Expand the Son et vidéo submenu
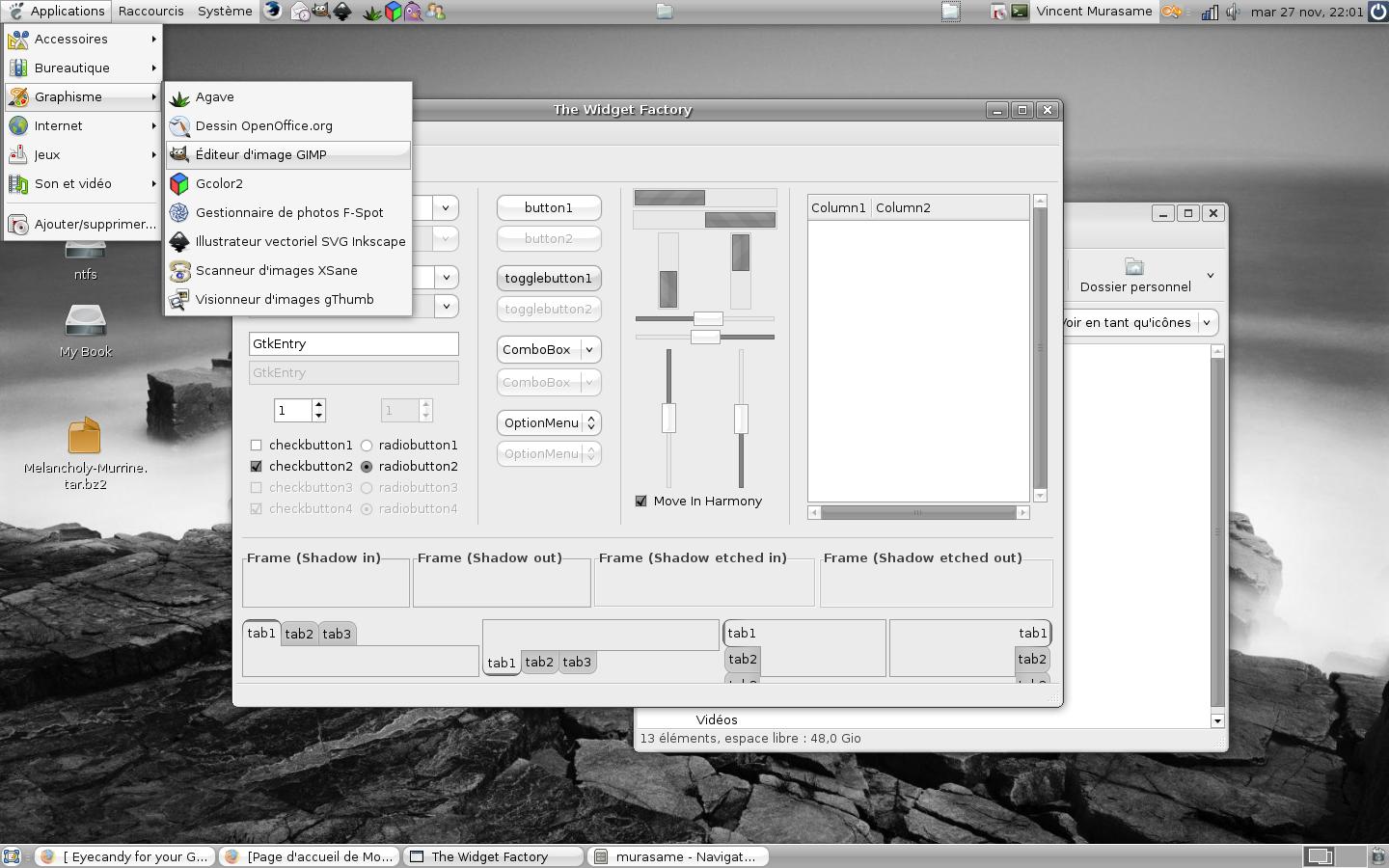Screen dimensions: 1389x868 [83, 184]
